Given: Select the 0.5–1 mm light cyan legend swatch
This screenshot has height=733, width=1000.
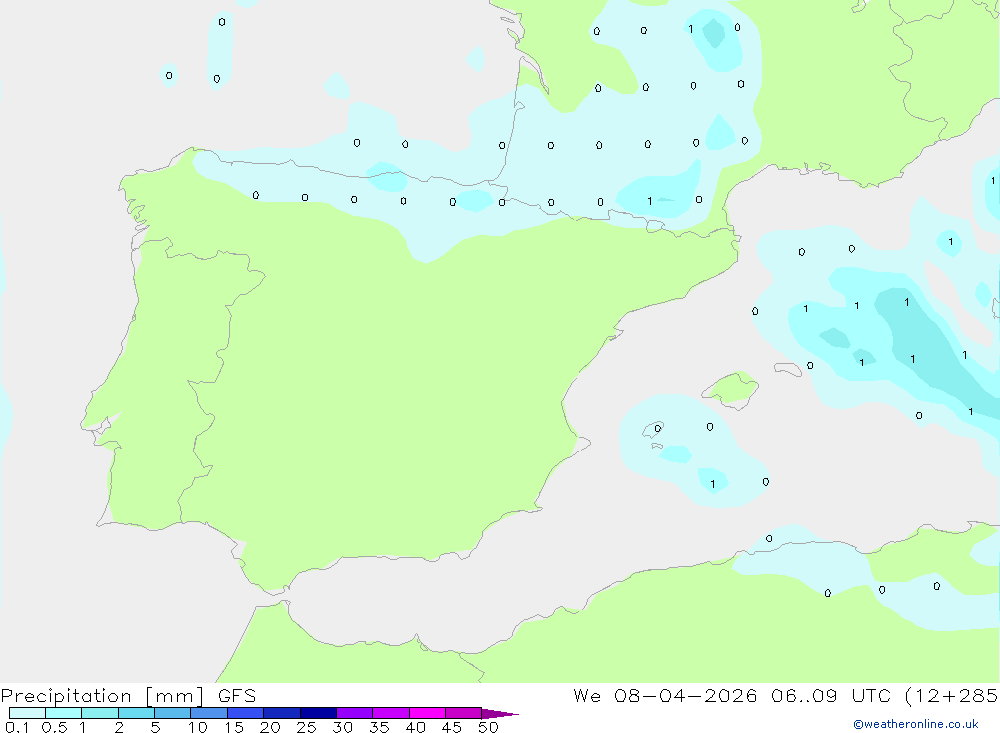Looking at the screenshot, I should point(63,713).
